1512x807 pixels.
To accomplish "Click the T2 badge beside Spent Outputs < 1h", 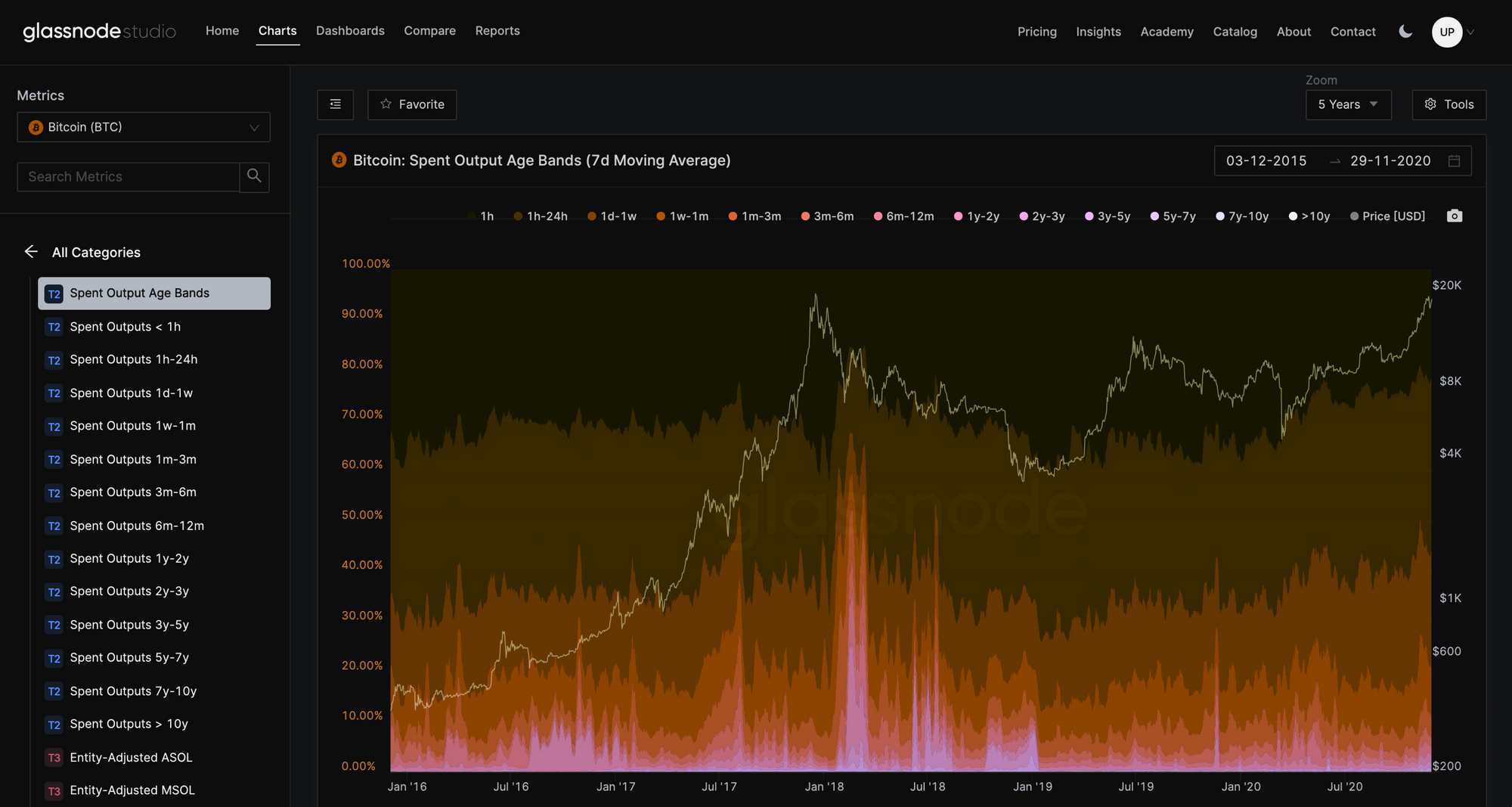I will coord(54,327).
